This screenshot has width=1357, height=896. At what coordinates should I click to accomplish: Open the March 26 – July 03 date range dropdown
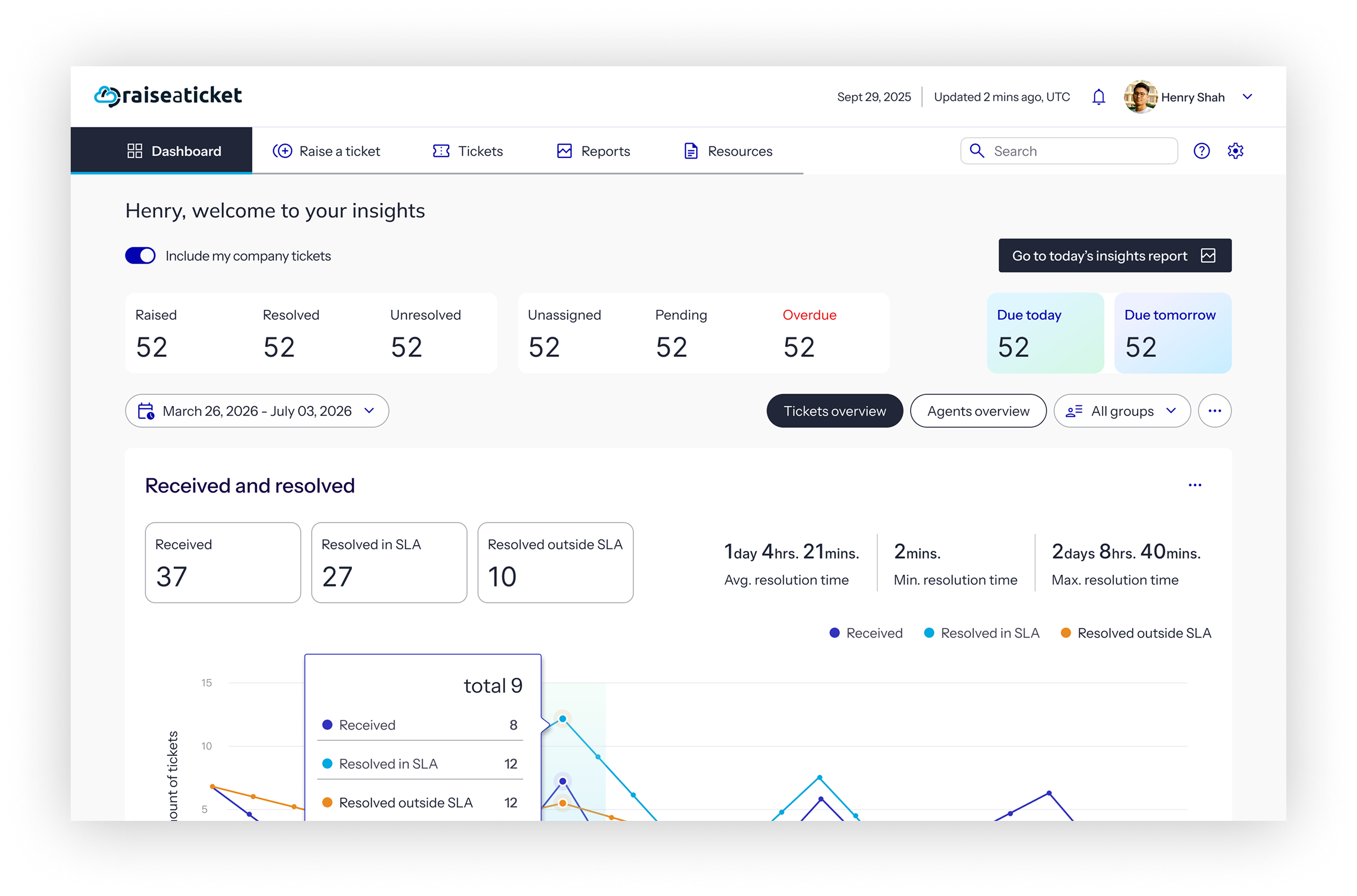pyautogui.click(x=257, y=411)
